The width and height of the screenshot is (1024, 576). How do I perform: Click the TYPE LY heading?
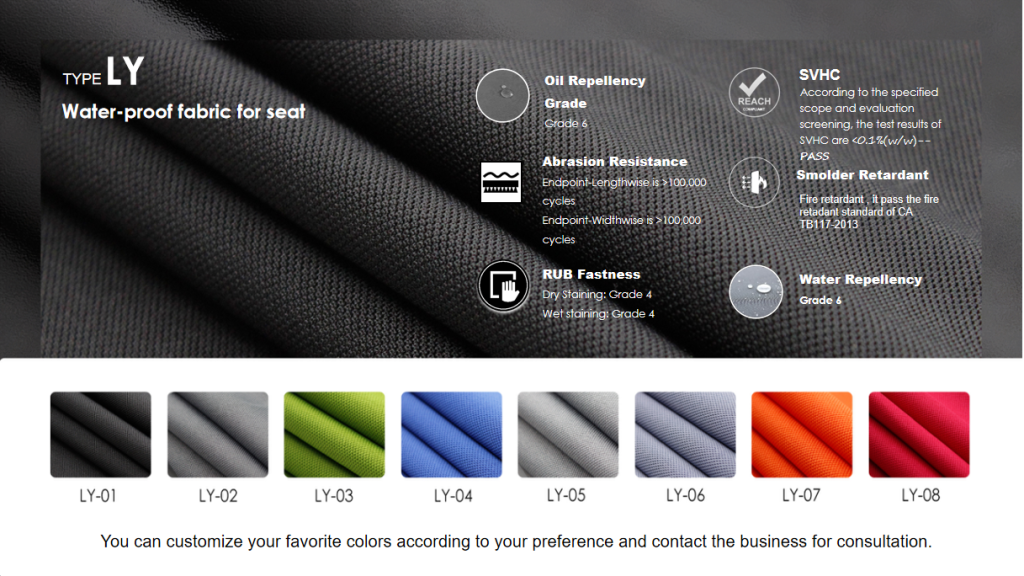coord(103,71)
